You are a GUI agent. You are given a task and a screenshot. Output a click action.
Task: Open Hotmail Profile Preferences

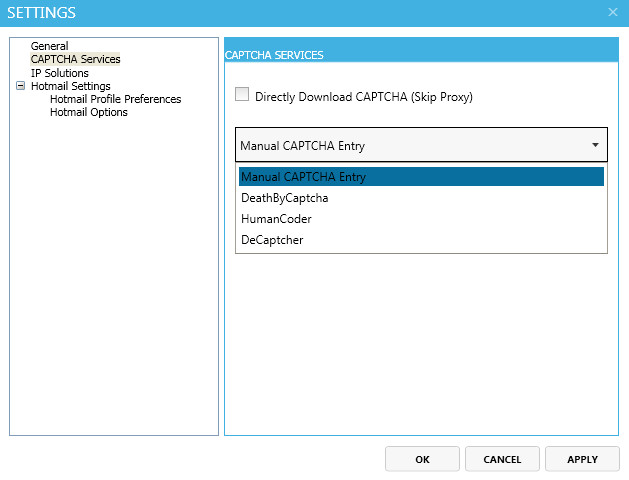pos(115,99)
